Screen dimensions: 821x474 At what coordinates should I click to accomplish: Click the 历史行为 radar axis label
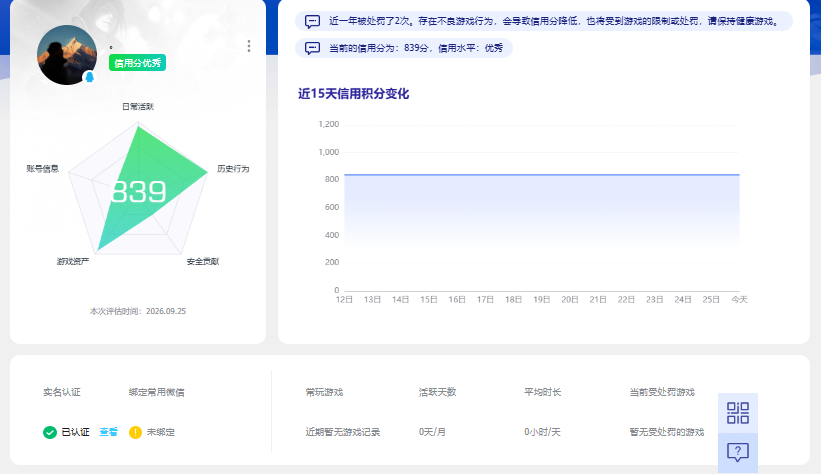pos(233,169)
